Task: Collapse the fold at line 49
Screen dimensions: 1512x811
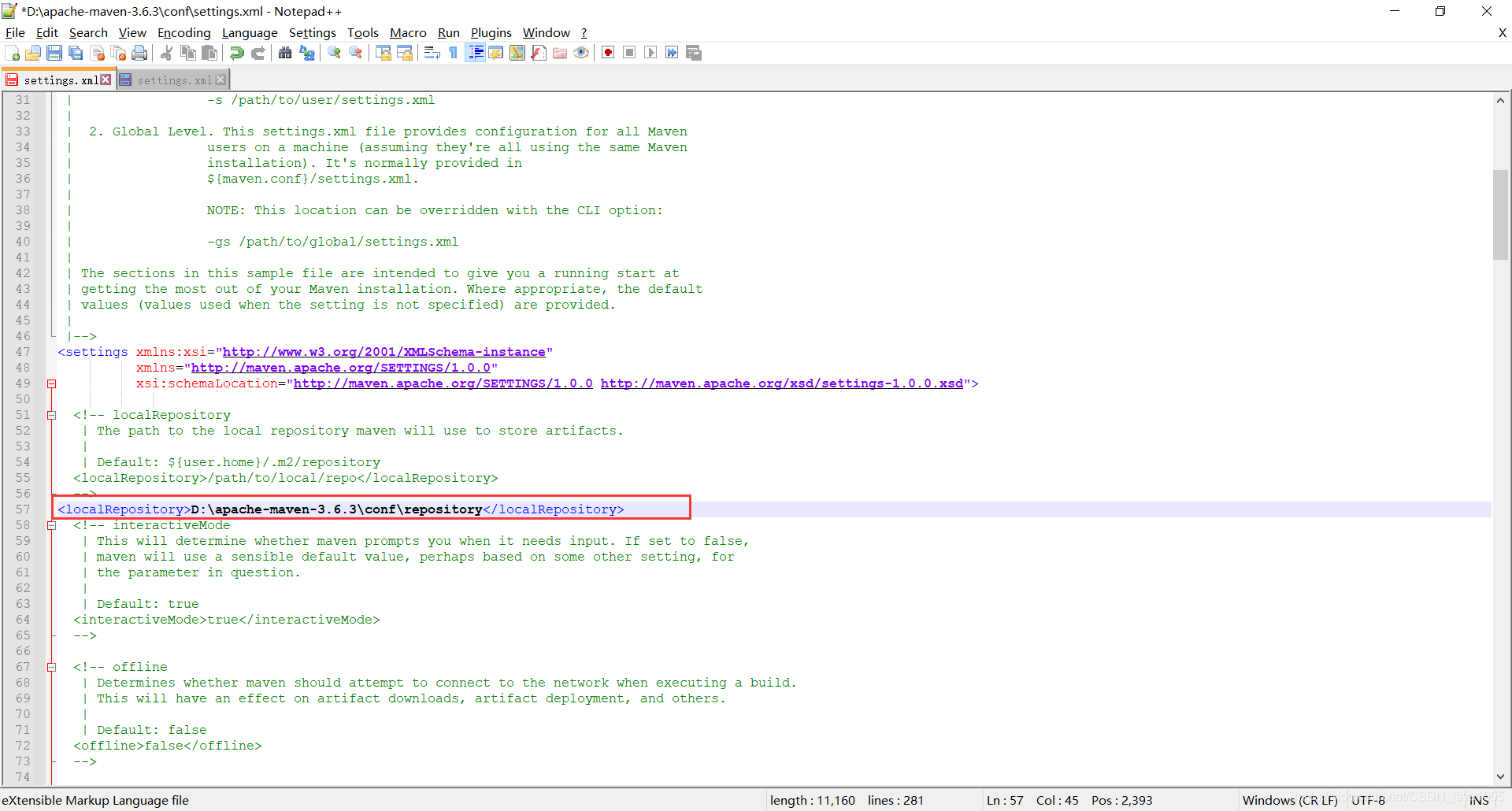Action: (x=52, y=383)
